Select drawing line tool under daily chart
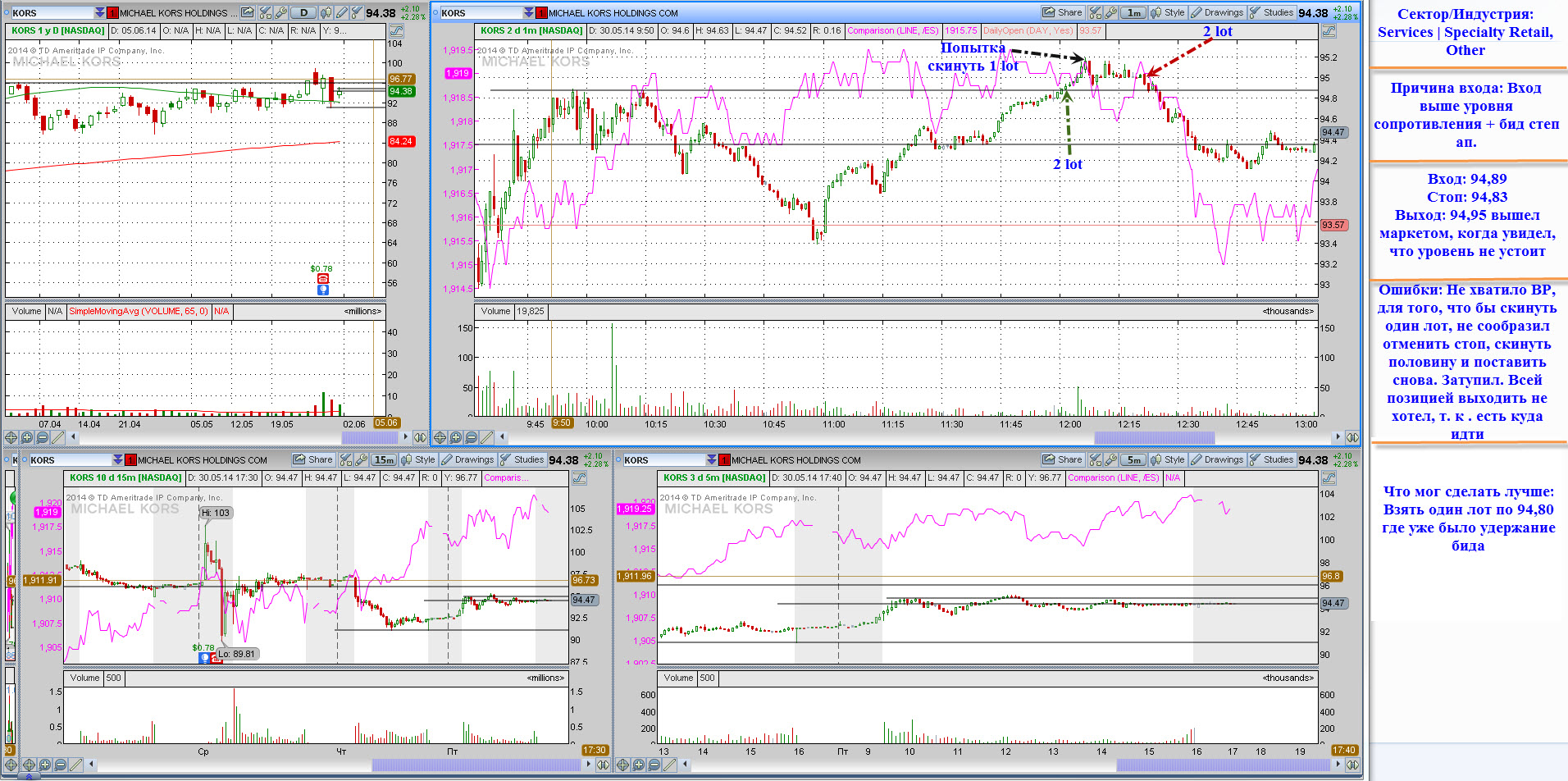This screenshot has height=781, width=1568. (57, 437)
